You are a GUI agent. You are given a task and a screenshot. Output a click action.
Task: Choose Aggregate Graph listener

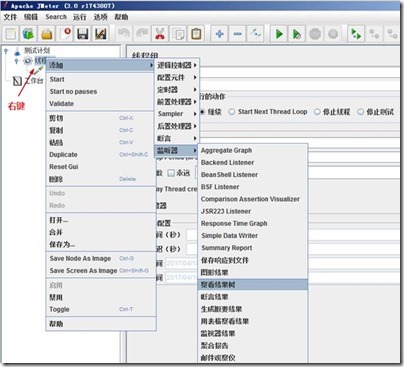pos(253,150)
